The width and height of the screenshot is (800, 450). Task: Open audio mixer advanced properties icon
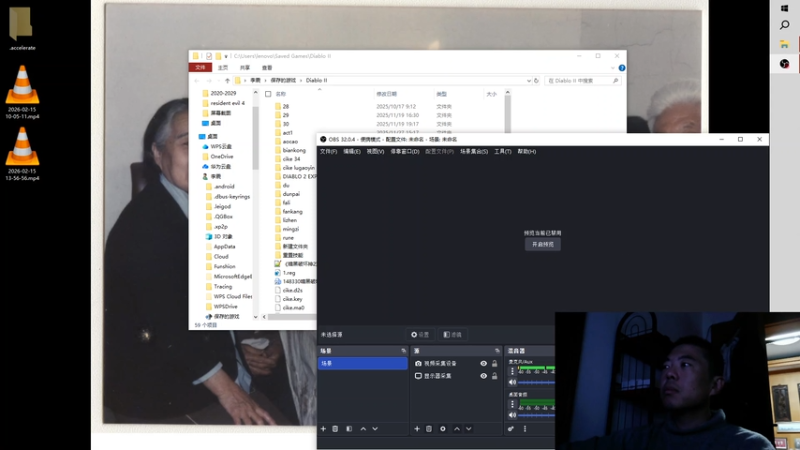pos(511,429)
